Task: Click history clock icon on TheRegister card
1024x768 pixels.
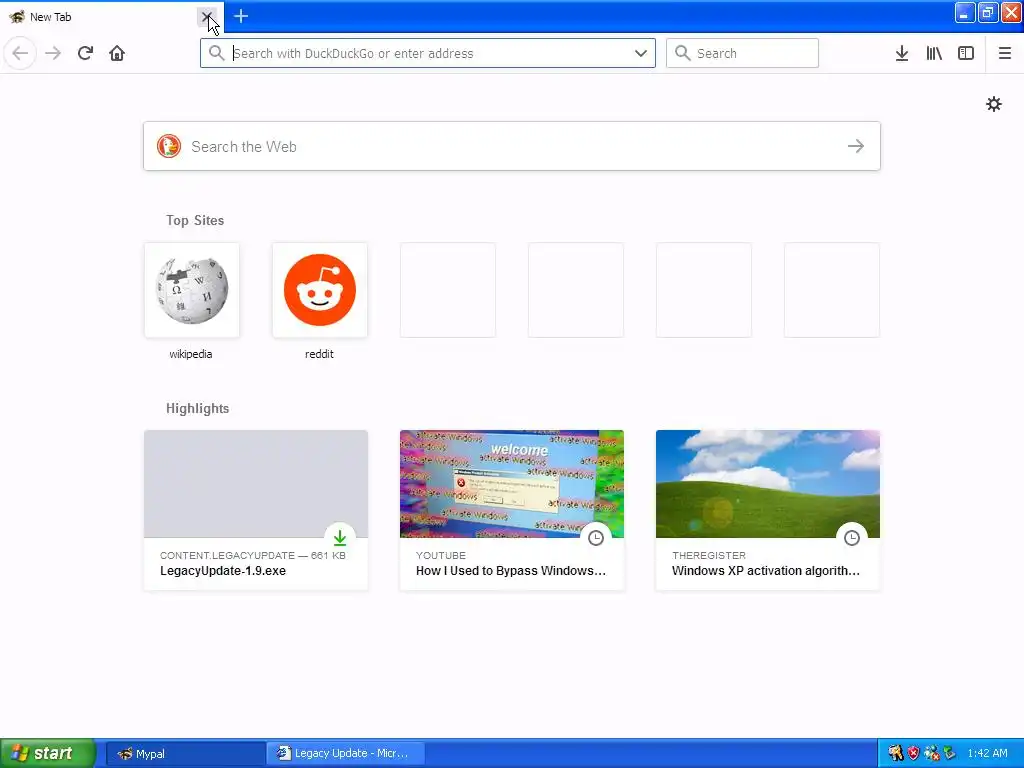Action: pos(852,538)
